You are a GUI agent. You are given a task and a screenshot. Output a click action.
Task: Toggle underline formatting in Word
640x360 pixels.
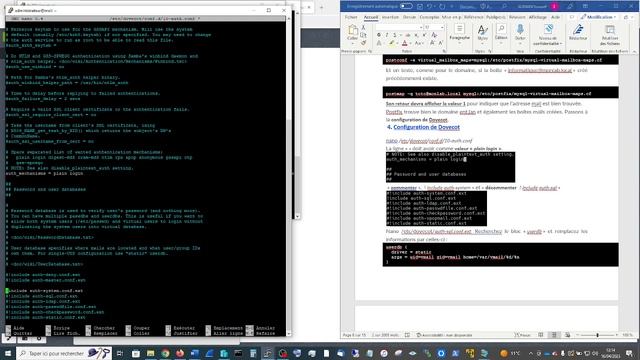pyautogui.click(x=394, y=35)
